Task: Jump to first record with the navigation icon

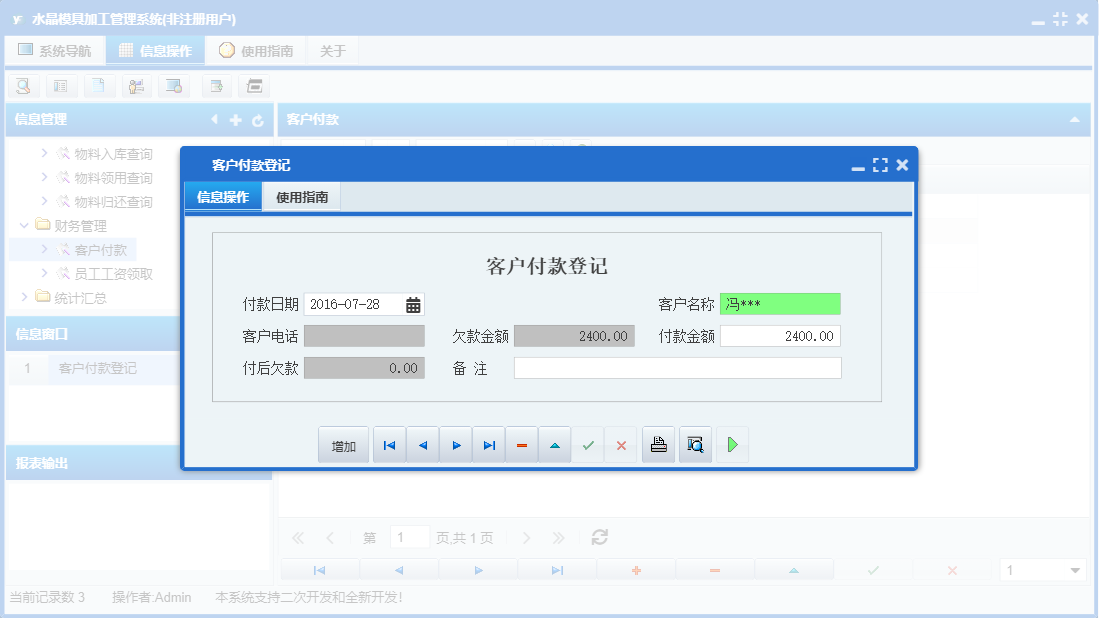Action: coord(389,444)
